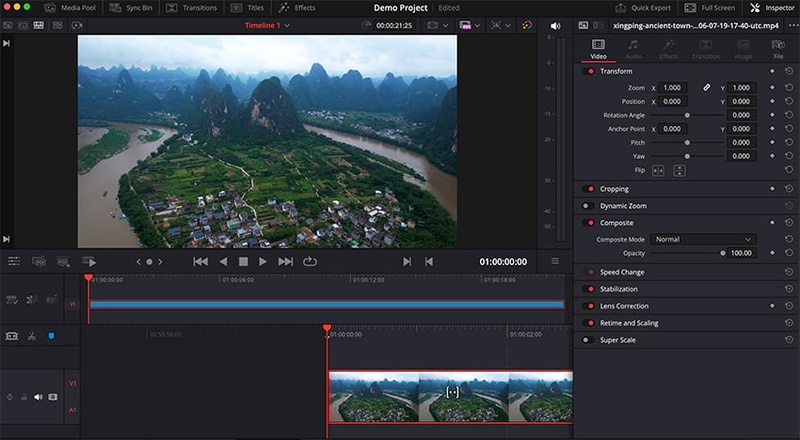Screen dimensions: 800x440
Task: Jump to previous edit marker button
Action: (429, 261)
